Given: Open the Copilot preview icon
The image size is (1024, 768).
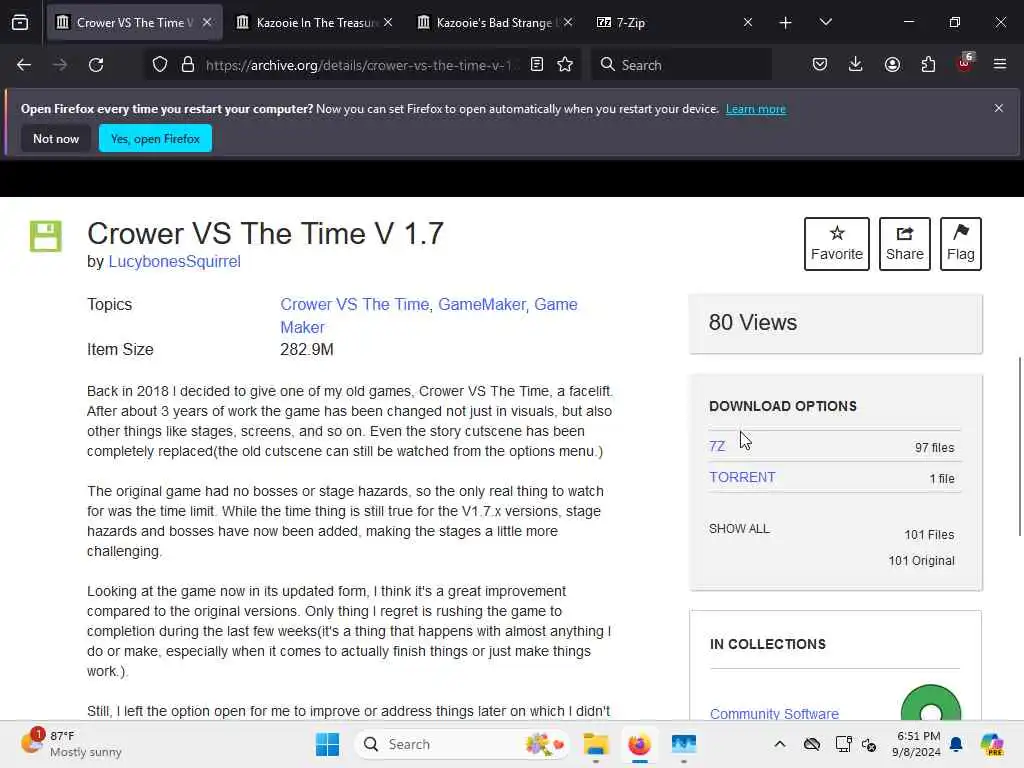Looking at the screenshot, I should tap(992, 744).
